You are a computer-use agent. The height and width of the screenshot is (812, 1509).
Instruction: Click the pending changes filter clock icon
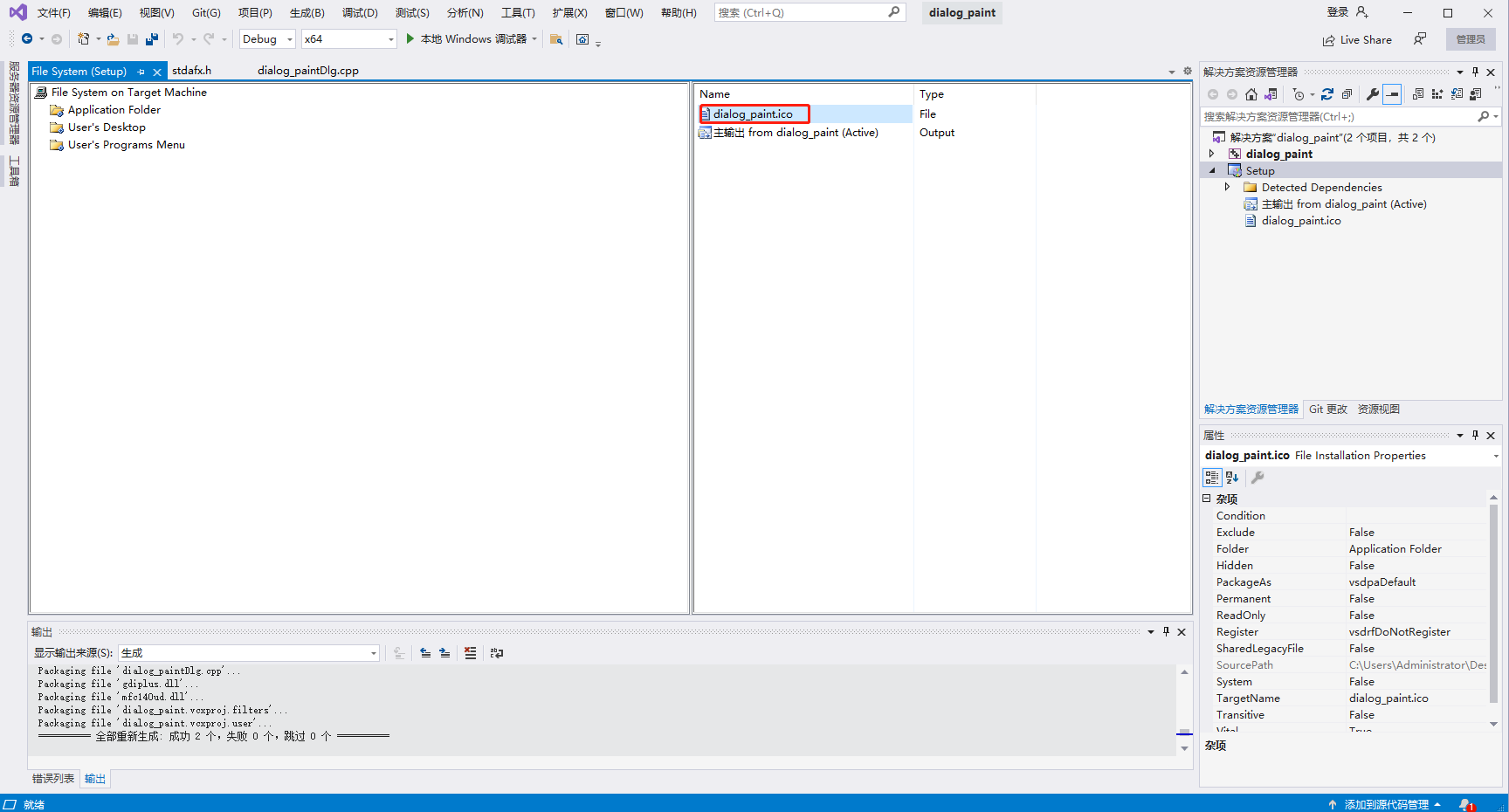coord(1299,94)
